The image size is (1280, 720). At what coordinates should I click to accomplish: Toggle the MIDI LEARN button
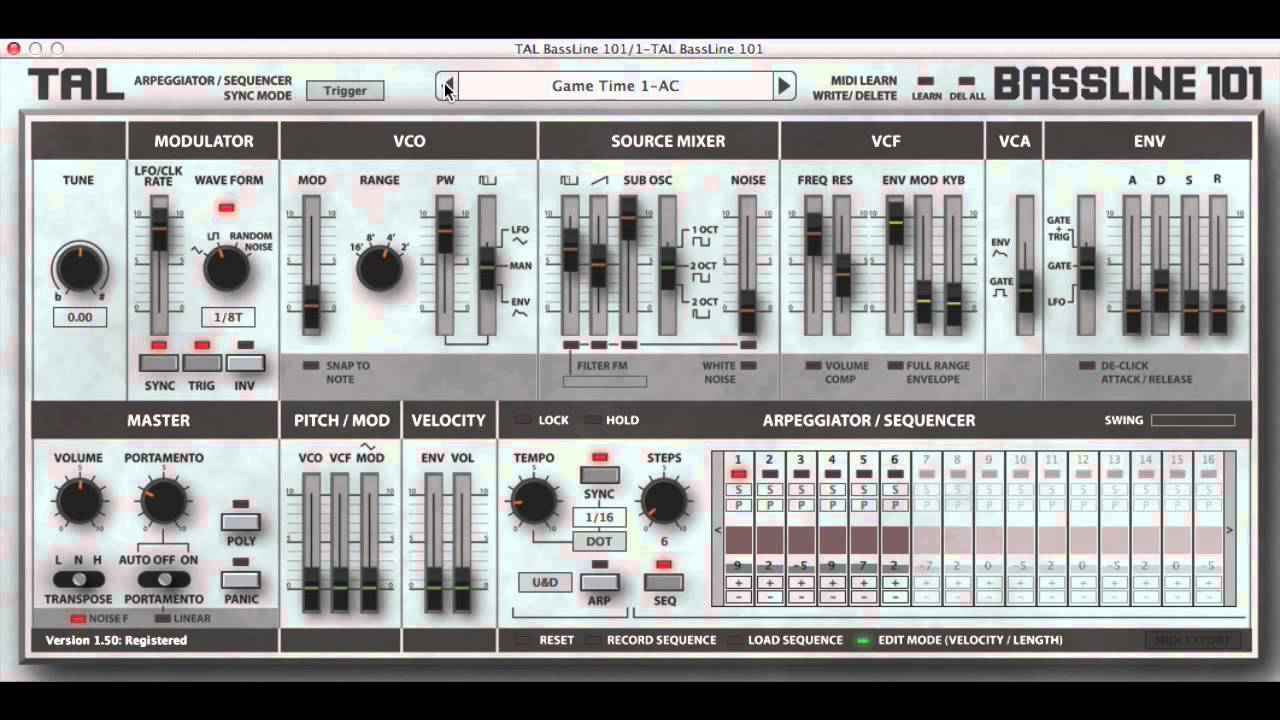(x=926, y=82)
